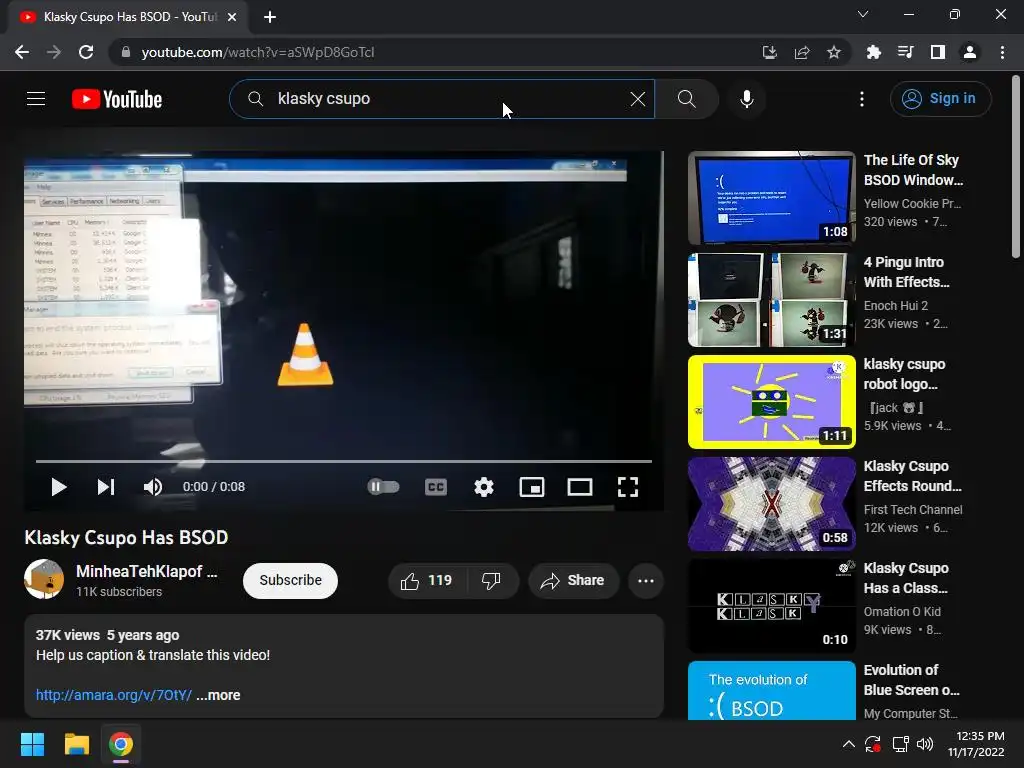
Task: Subscribe to the channel
Action: point(290,581)
